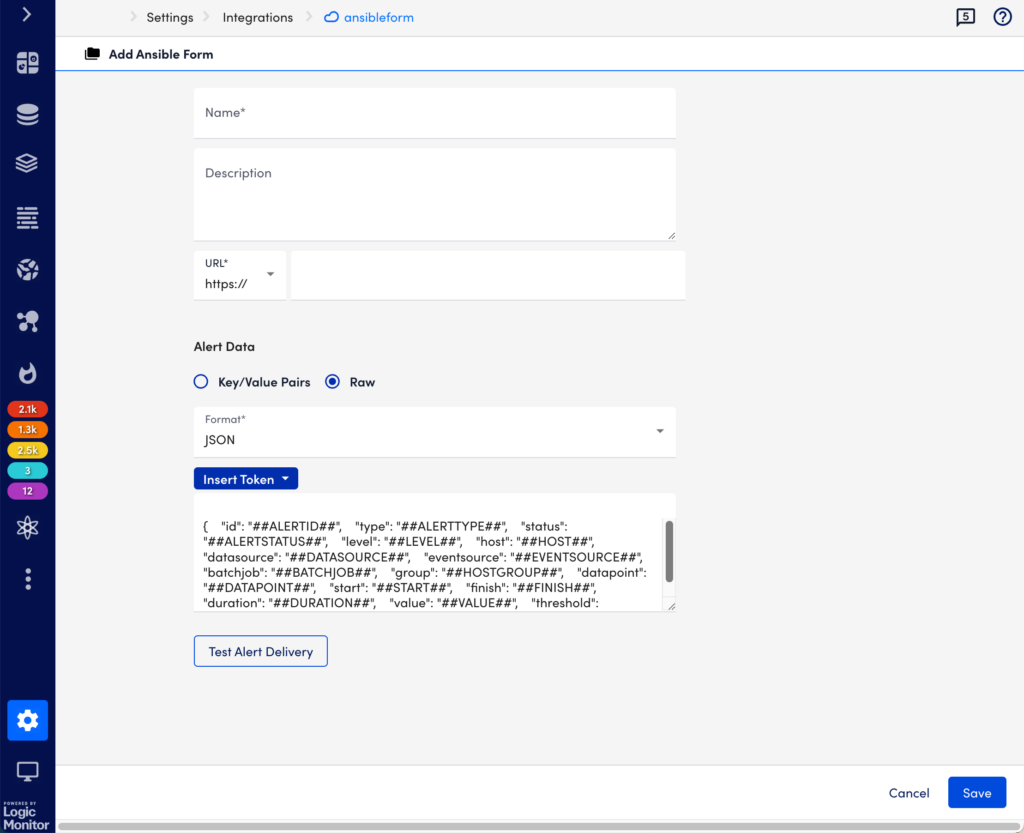This screenshot has height=833, width=1024.
Task: Click the stacked layers sidebar icon
Action: (x=27, y=163)
